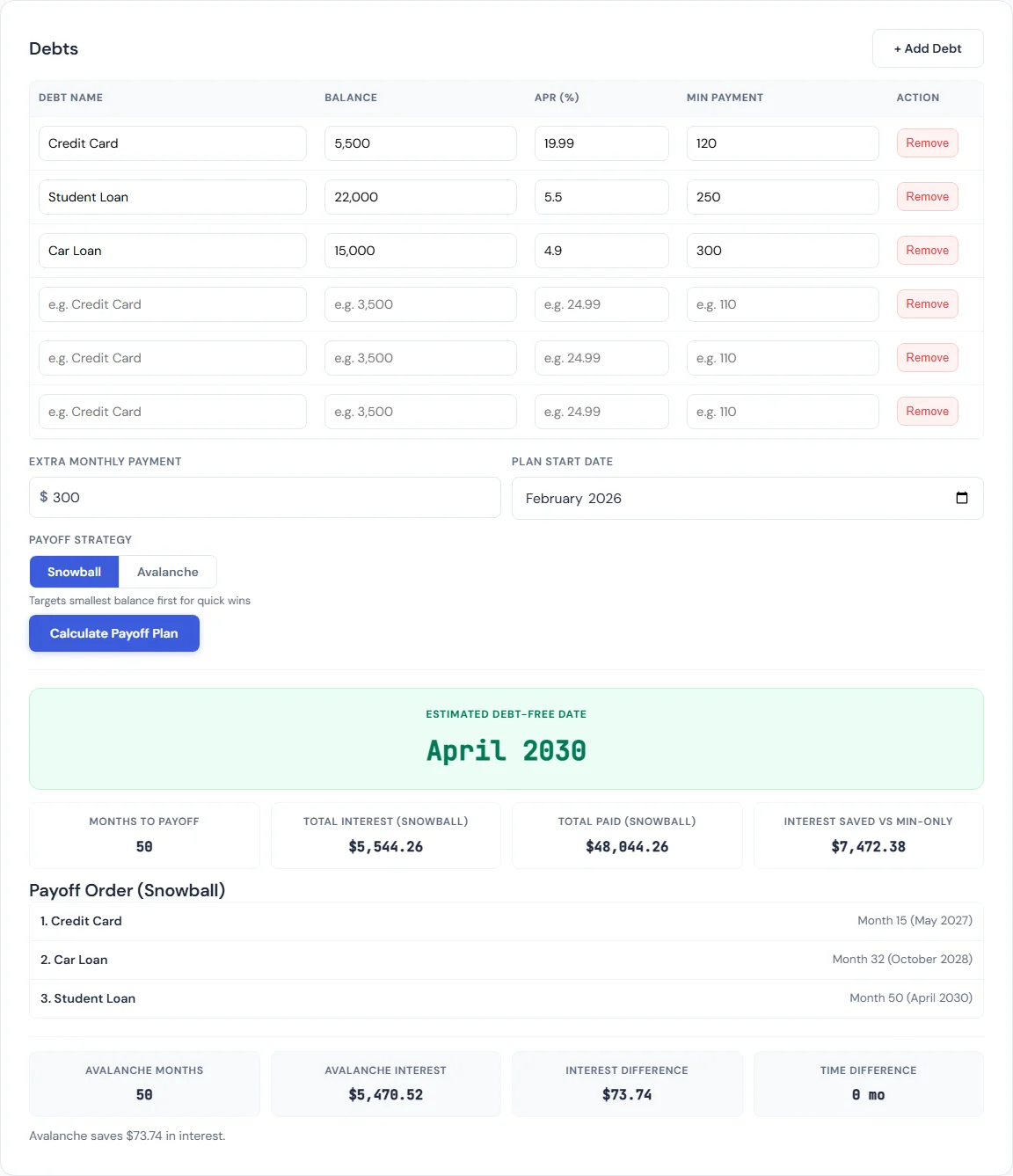Click the + Add Debt button

pos(928,48)
